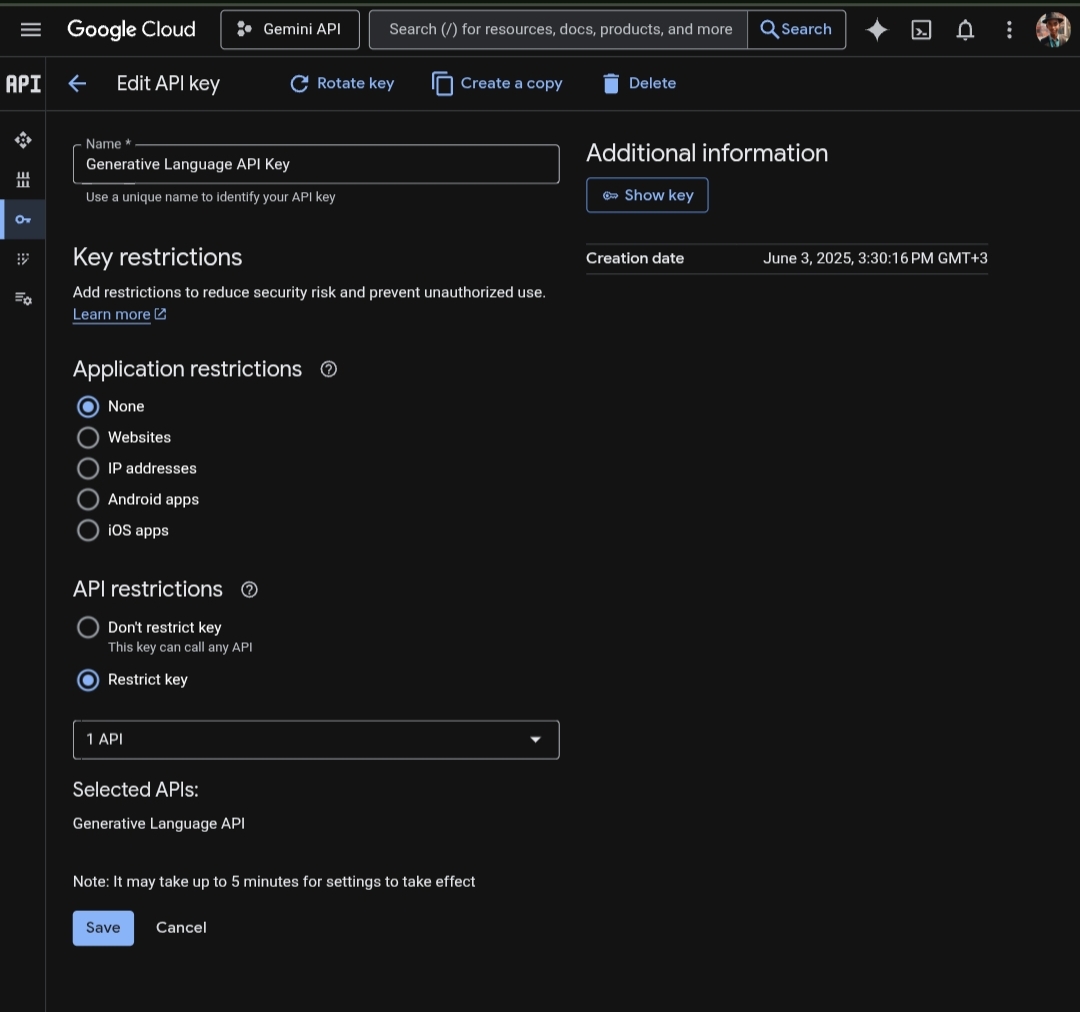Click Rotate key
The height and width of the screenshot is (1012, 1080).
[342, 83]
